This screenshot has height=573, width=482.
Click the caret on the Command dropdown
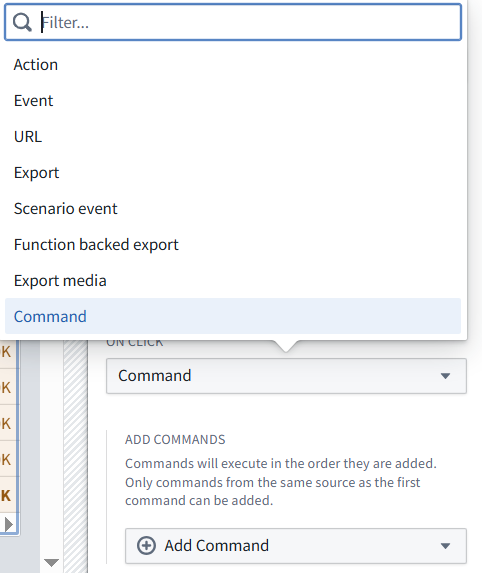click(x=445, y=376)
